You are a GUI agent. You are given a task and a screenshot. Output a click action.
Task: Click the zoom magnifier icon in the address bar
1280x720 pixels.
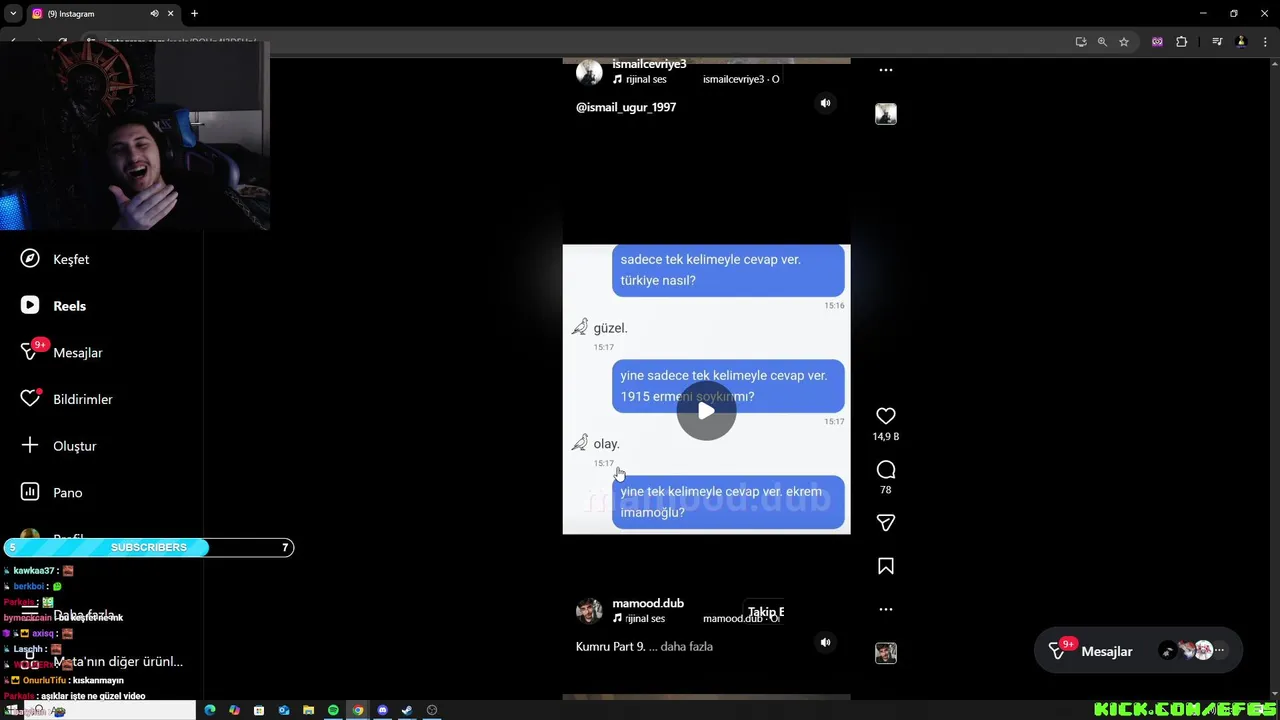[1102, 42]
